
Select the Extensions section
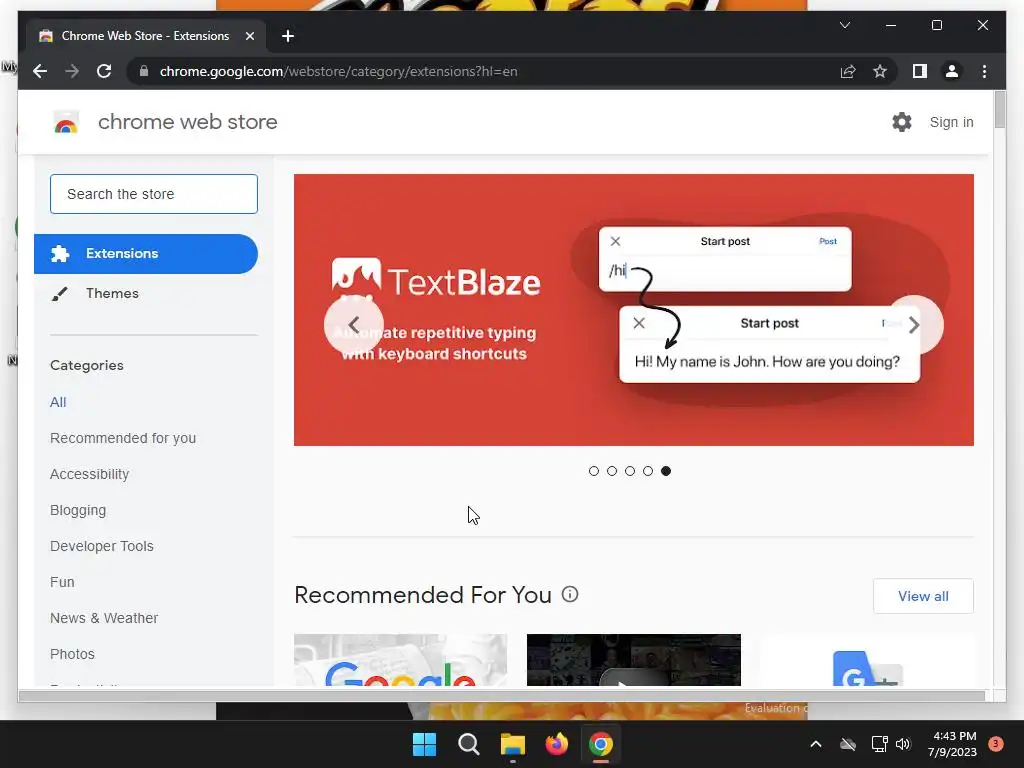click(146, 253)
